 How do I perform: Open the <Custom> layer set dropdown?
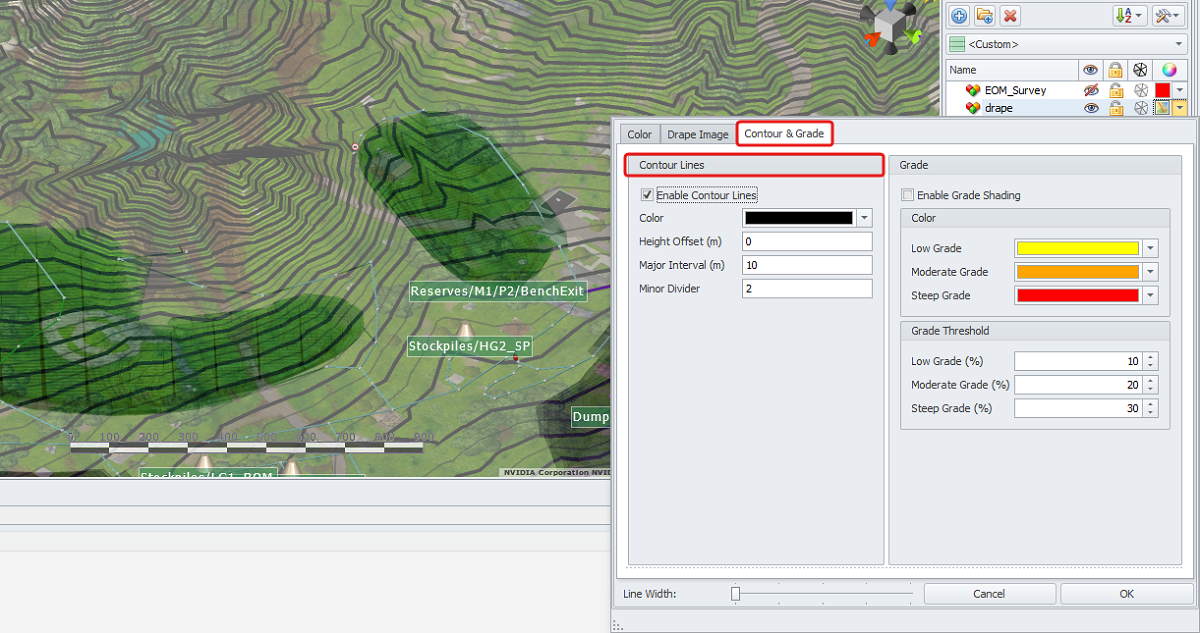click(x=1179, y=44)
